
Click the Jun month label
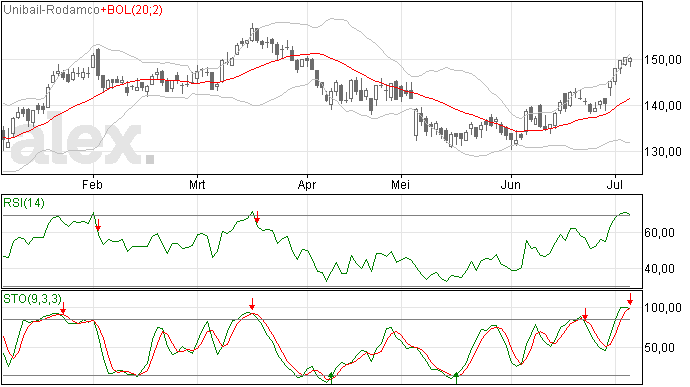[510, 184]
